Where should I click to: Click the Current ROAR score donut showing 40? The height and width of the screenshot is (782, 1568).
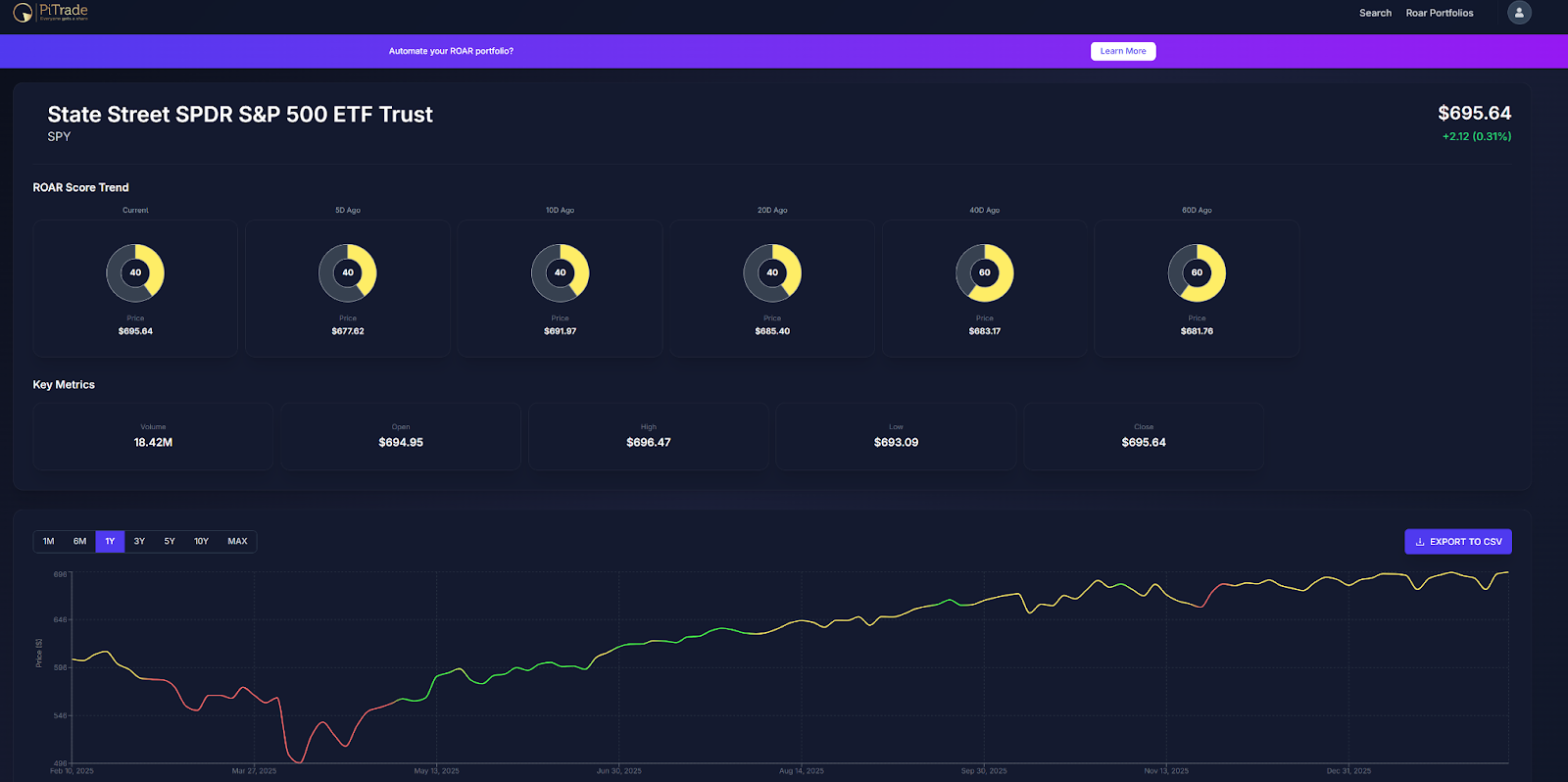click(135, 272)
